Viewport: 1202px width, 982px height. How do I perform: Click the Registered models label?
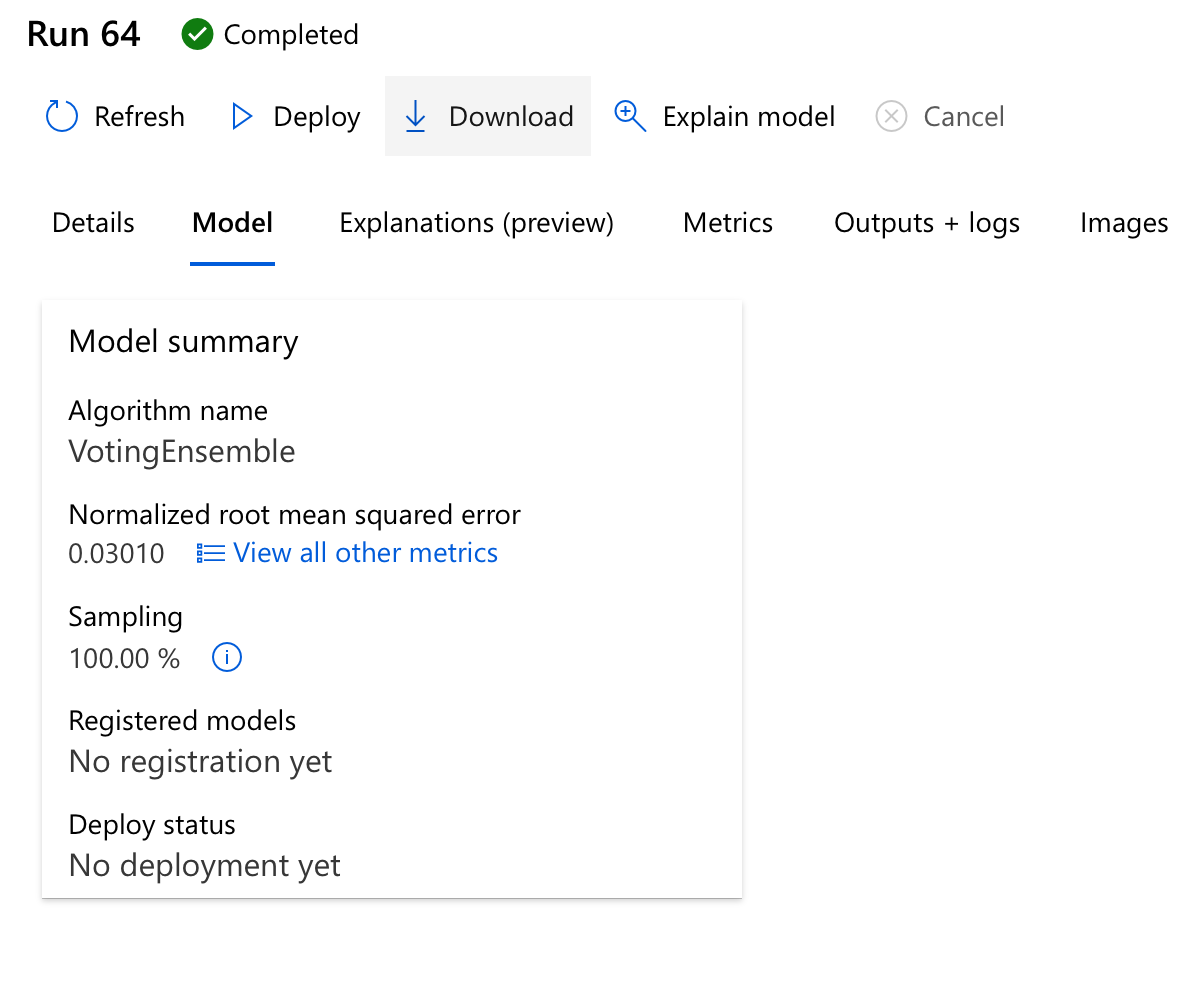pos(183,721)
